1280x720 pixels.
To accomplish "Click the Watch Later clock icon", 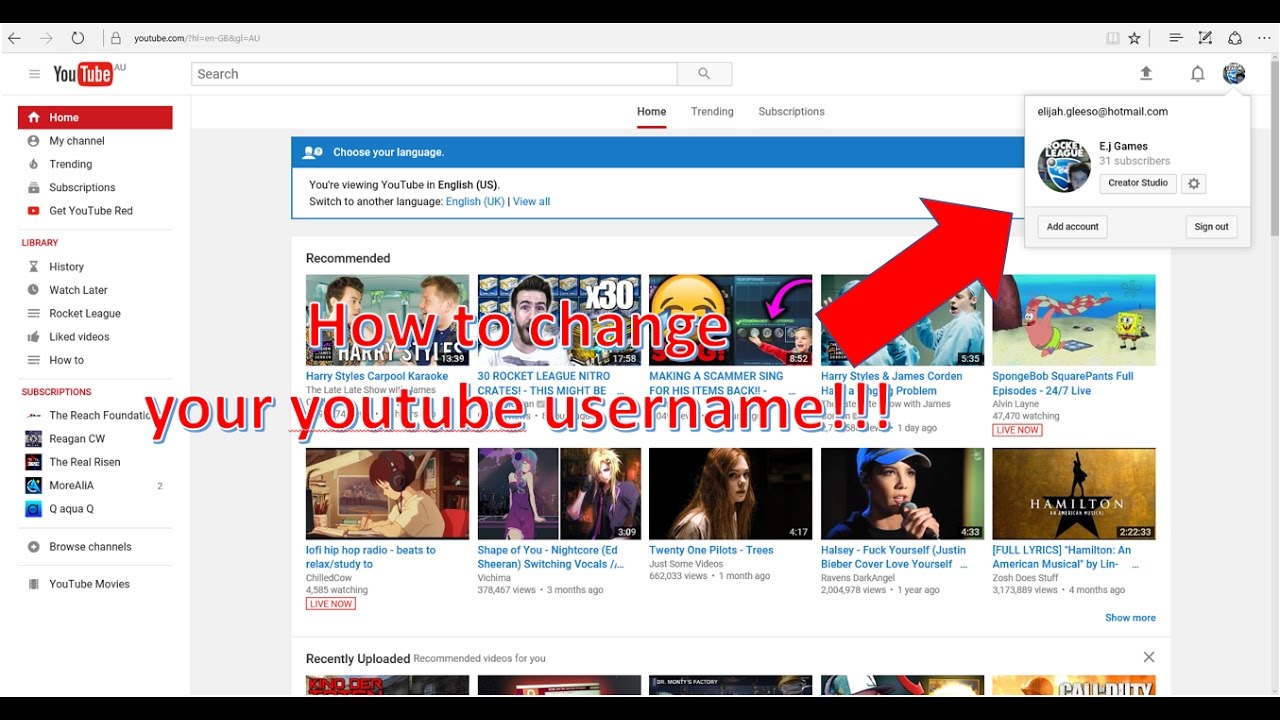I will pos(33,290).
